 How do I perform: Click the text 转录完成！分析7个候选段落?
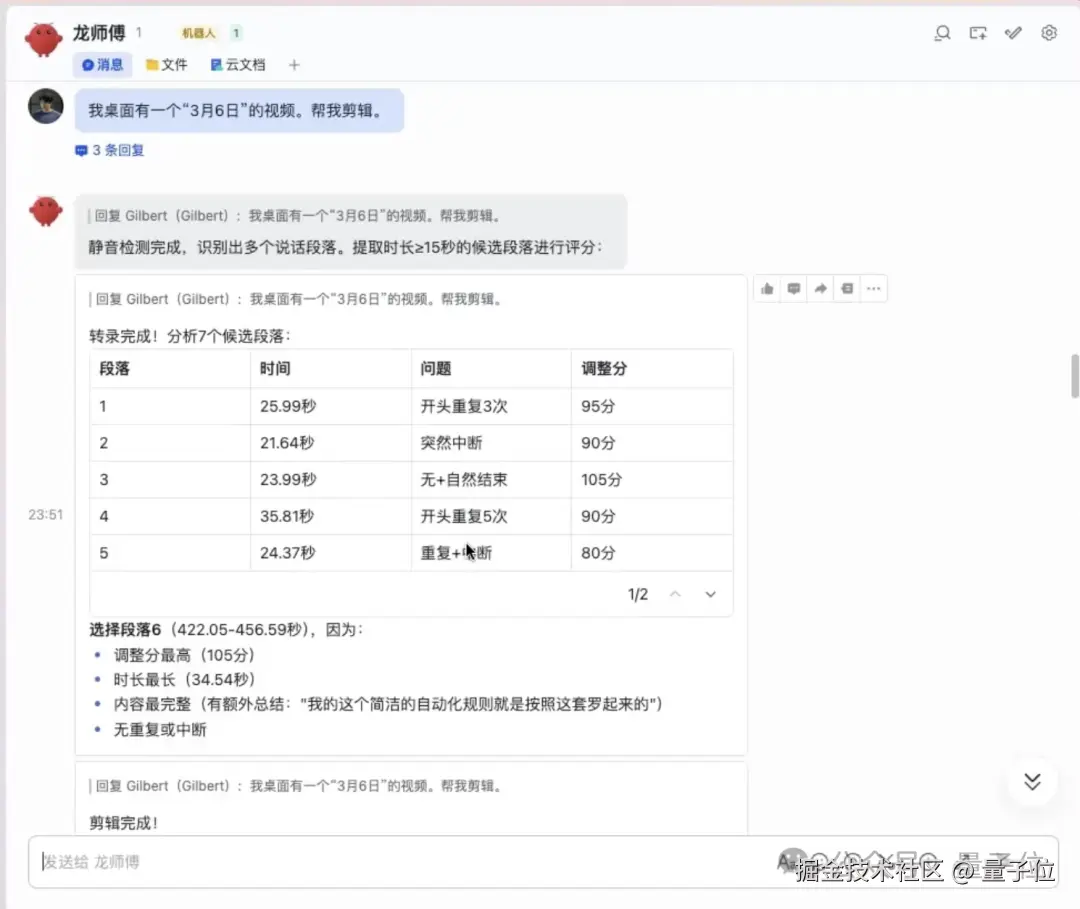[190, 336]
